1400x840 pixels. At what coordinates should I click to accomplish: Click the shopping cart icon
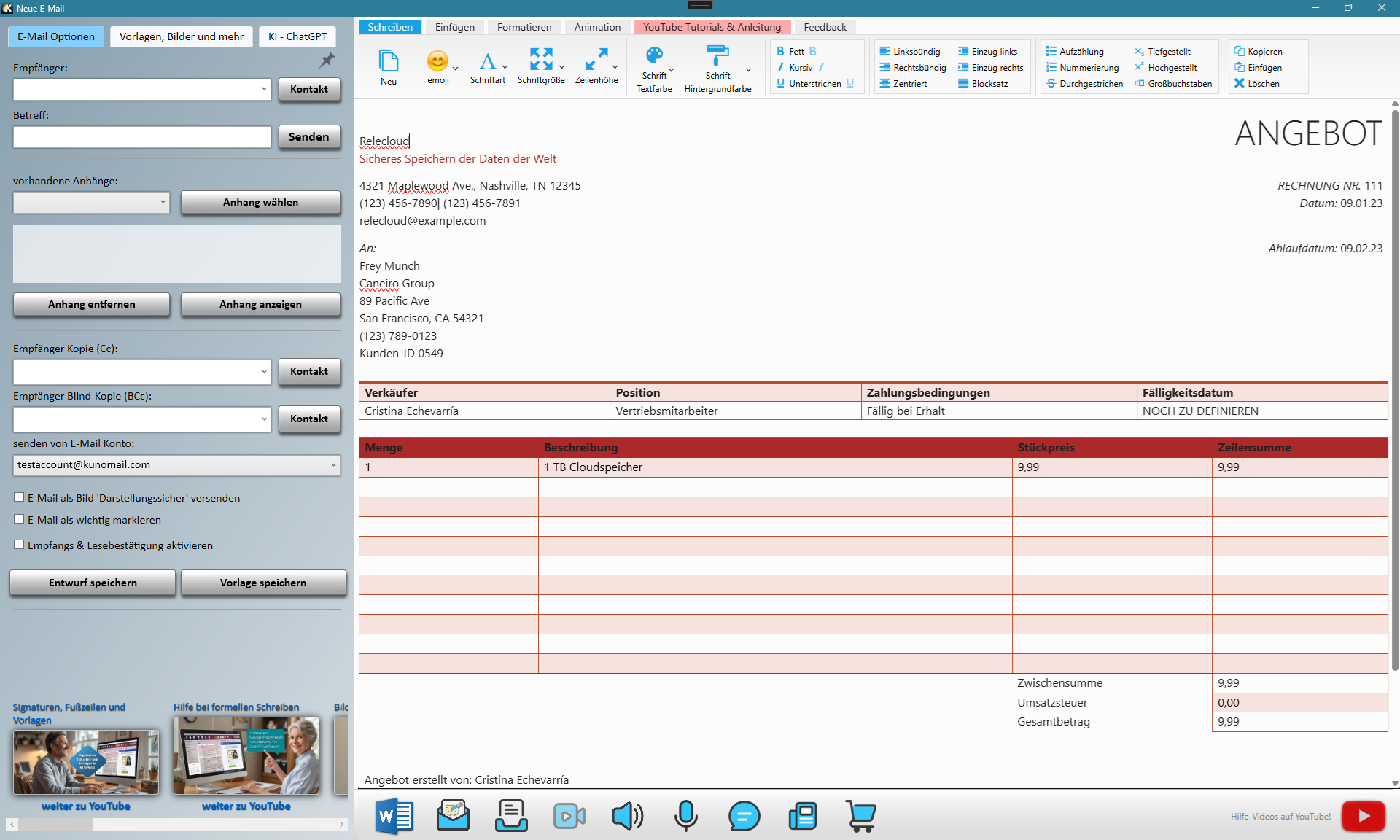[860, 816]
